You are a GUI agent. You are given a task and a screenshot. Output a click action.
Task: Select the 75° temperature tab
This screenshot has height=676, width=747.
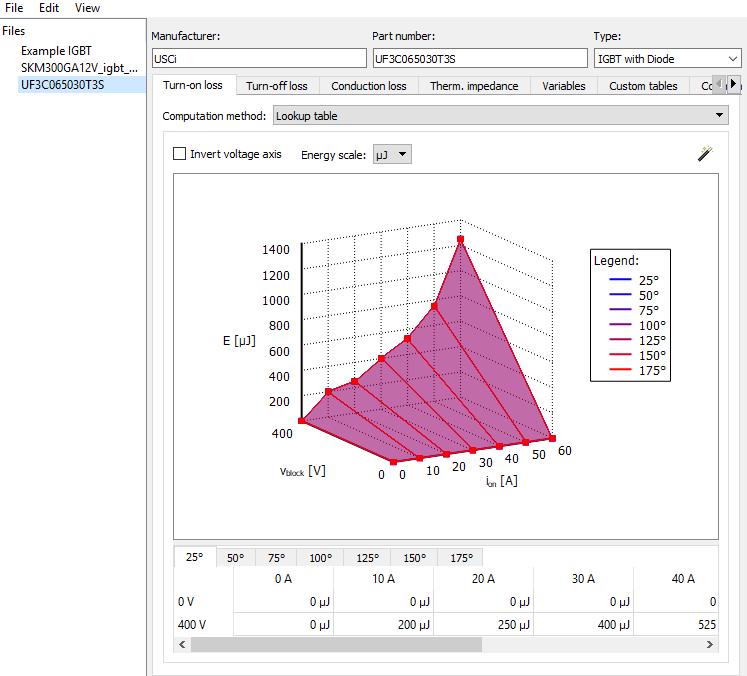coord(276,558)
